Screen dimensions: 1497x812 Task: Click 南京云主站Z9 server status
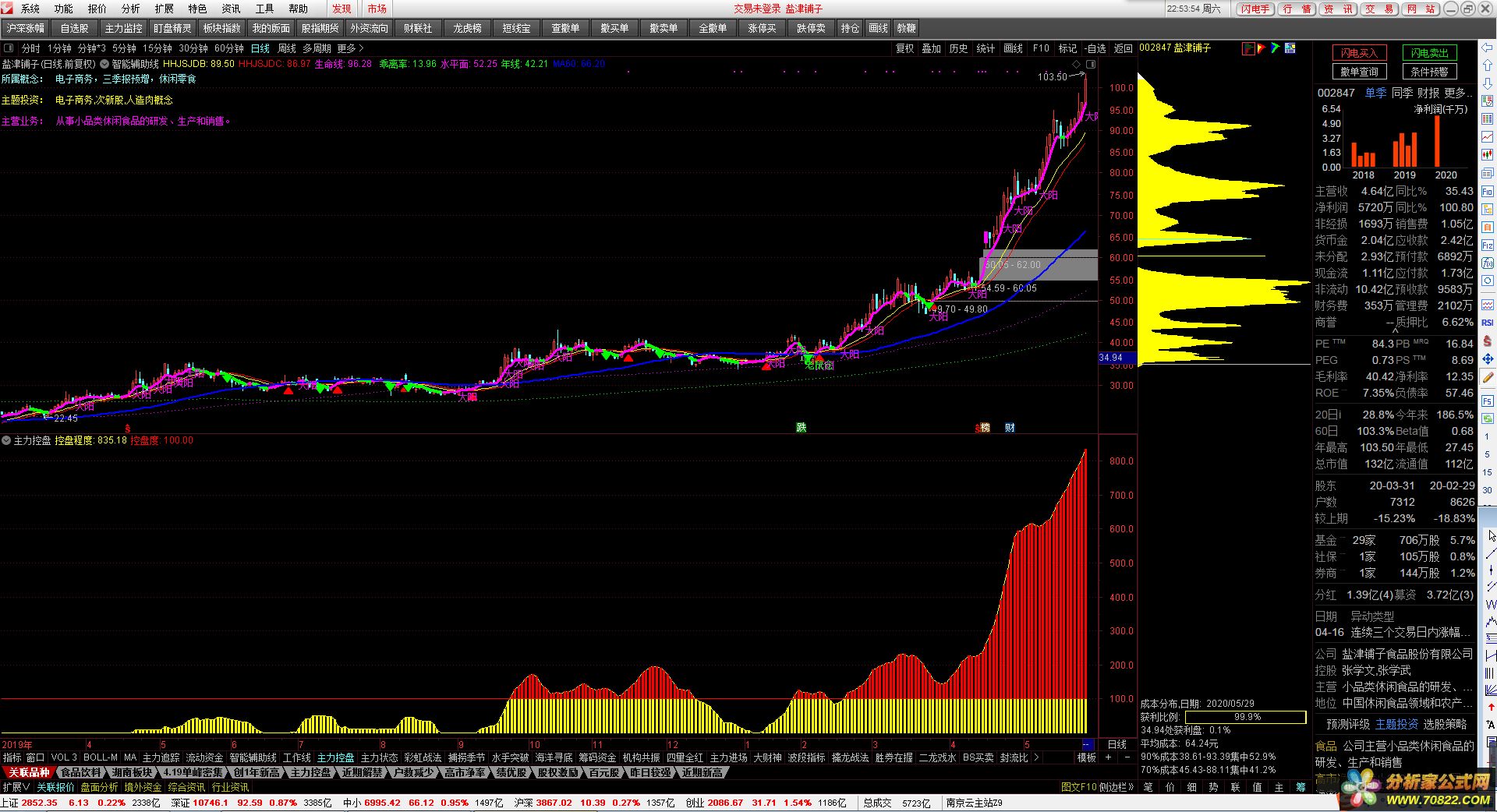(975, 803)
